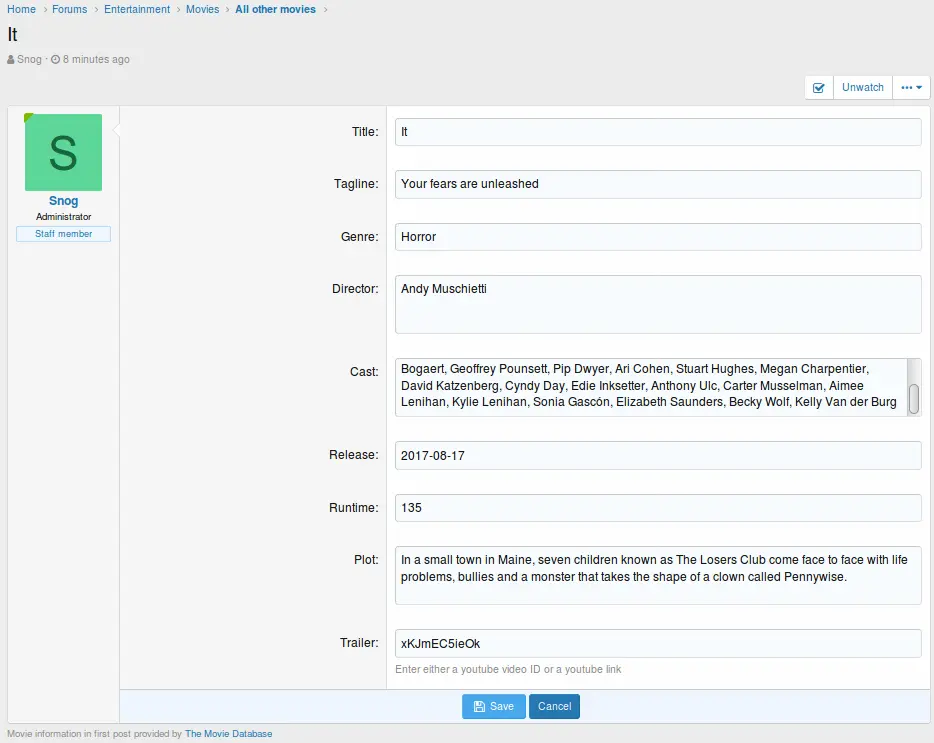The height and width of the screenshot is (743, 934).
Task: Select the Movies breadcrumb link
Action: [x=203, y=9]
